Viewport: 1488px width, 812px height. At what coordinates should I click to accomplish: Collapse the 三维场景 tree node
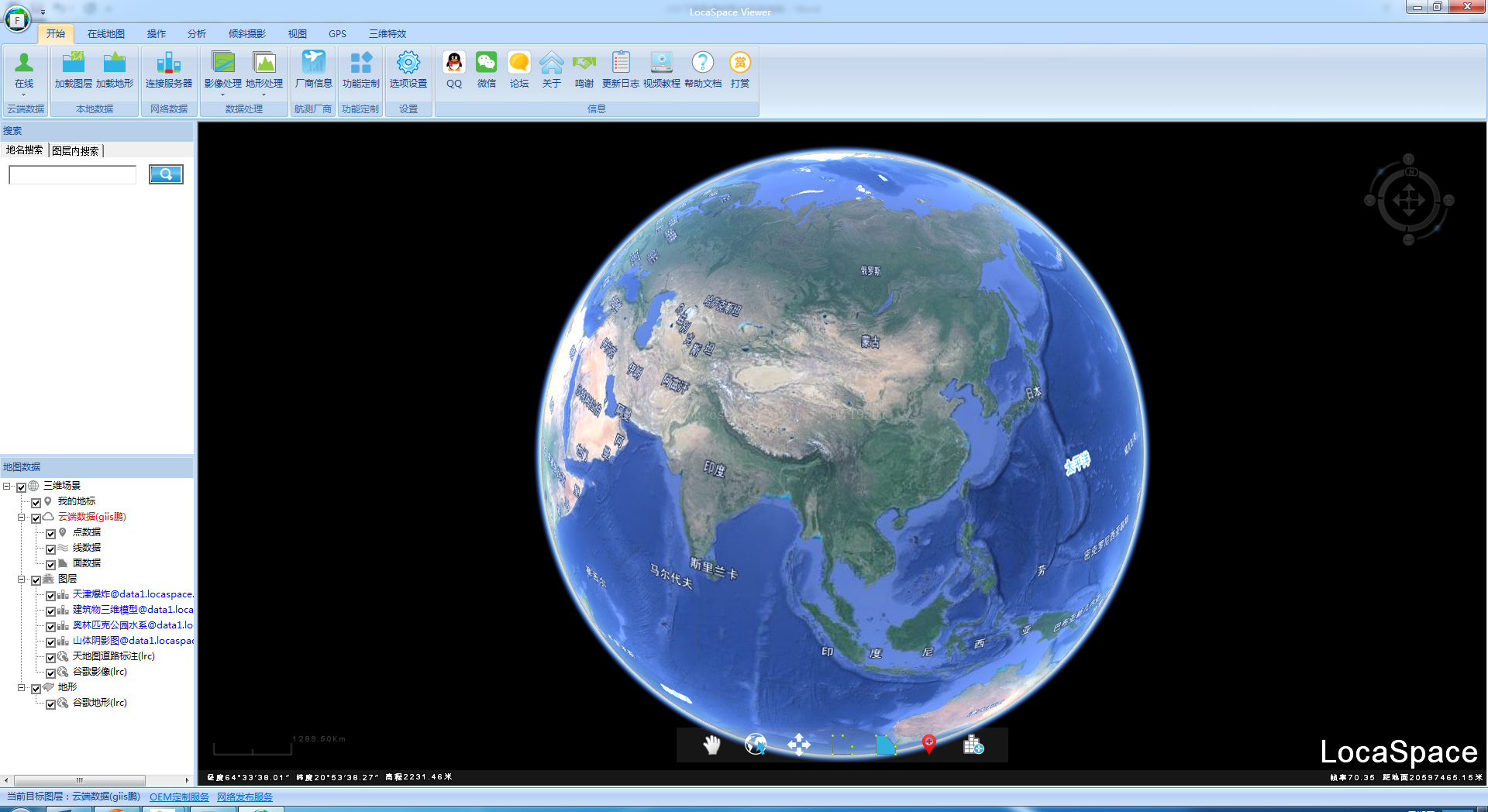coord(6,487)
